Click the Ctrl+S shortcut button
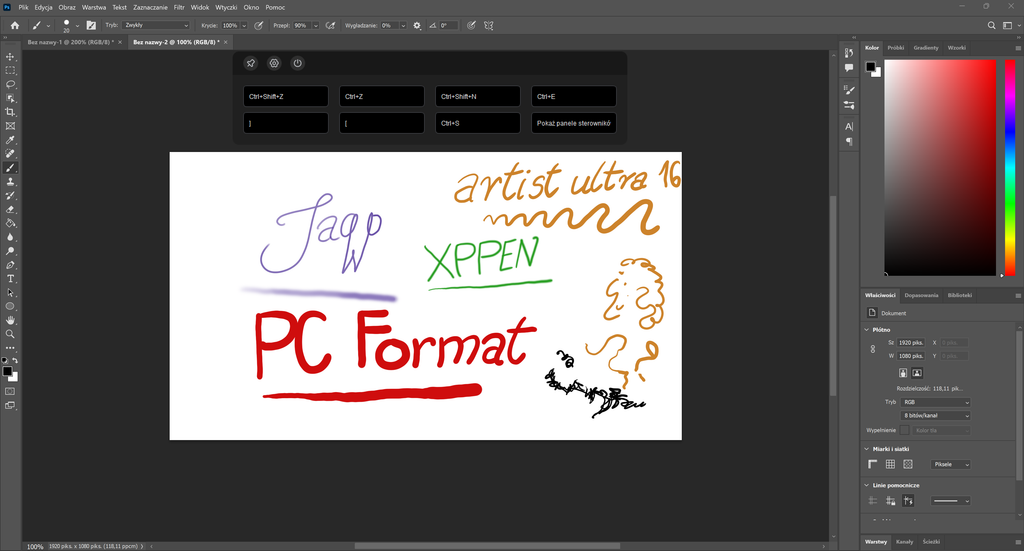The image size is (1024, 551). tap(478, 123)
